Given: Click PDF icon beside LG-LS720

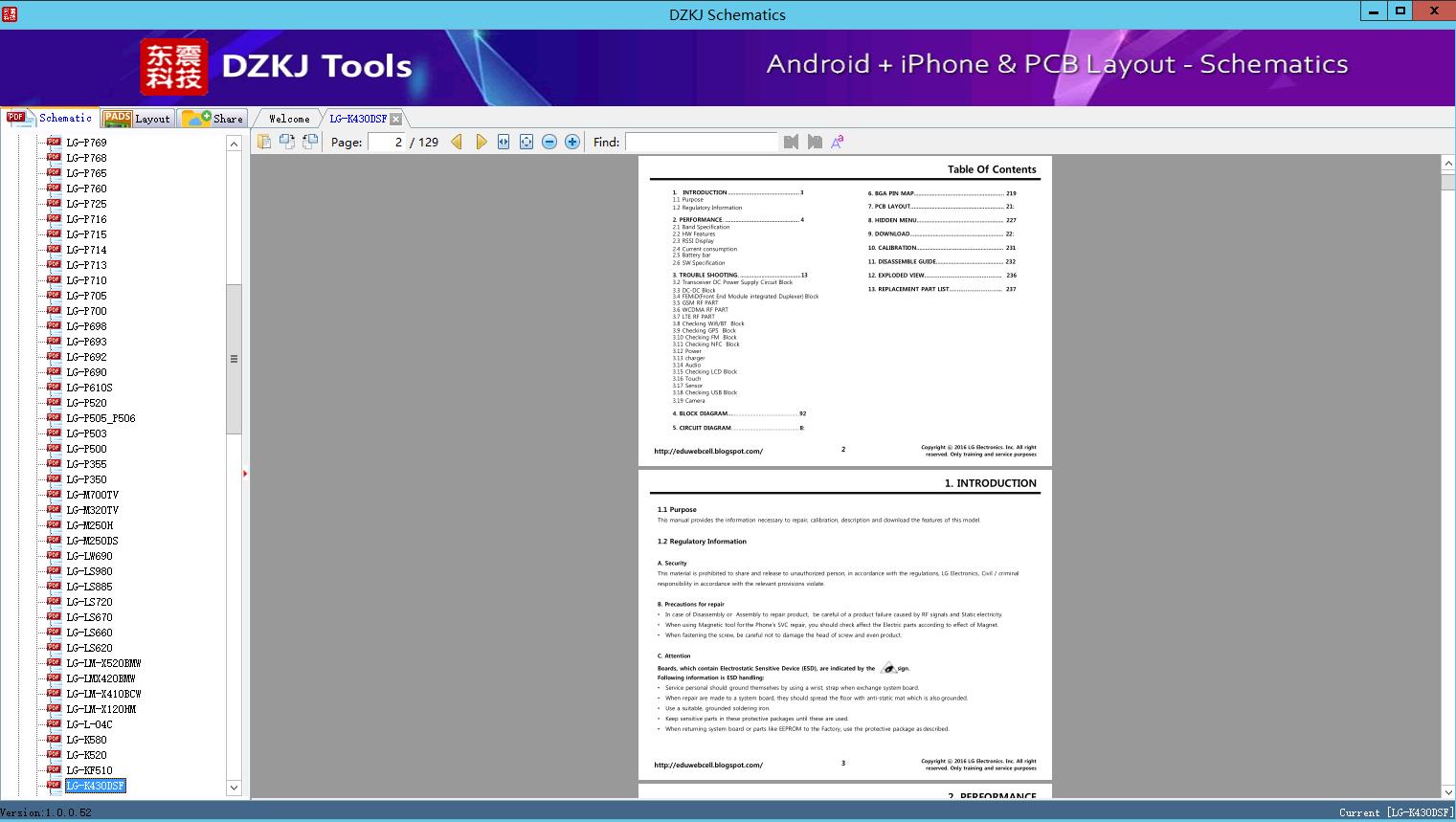Looking at the screenshot, I should [54, 601].
